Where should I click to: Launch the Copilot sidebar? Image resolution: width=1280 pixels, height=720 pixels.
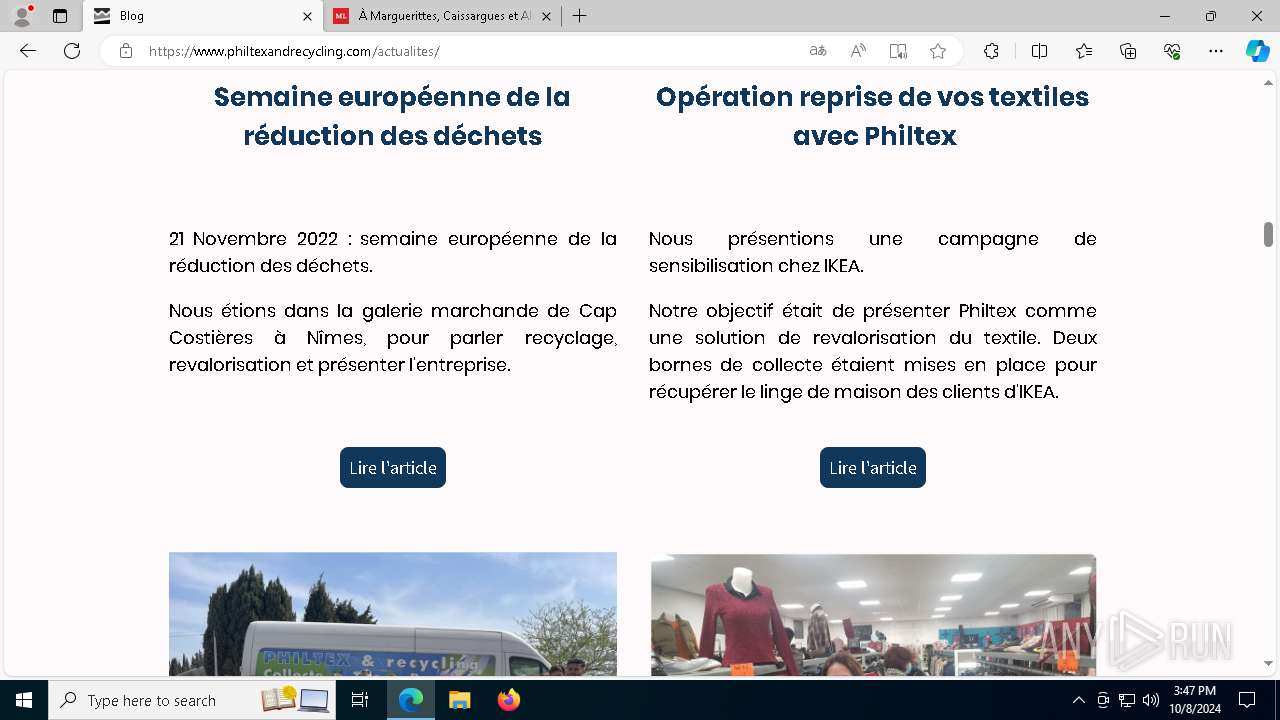(x=1257, y=51)
